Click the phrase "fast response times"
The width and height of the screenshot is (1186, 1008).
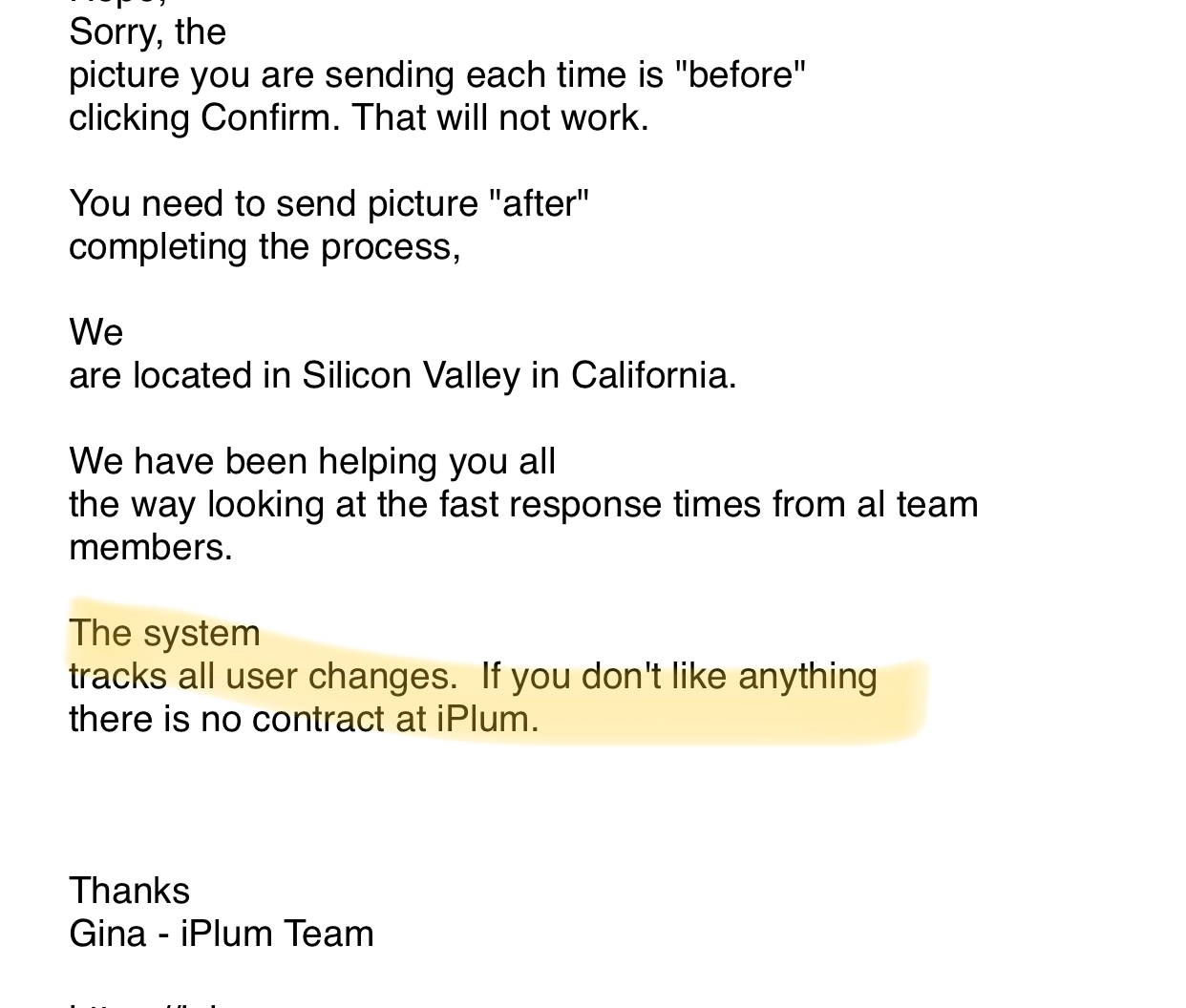coord(599,505)
